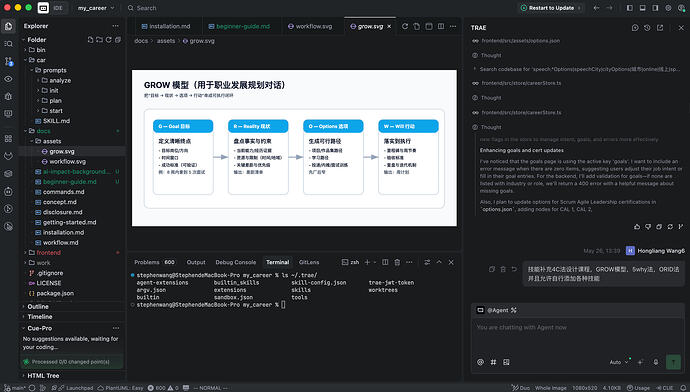This screenshot has width=690, height=392.
Task: Toggle the primary sidebar layout icon in title bar
Action: [630, 8]
